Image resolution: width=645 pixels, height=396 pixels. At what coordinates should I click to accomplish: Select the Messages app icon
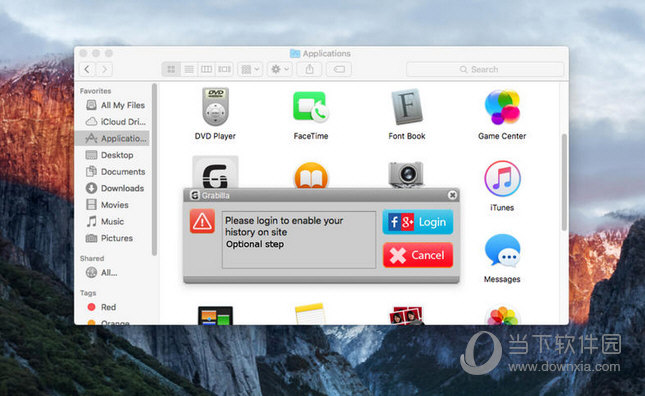coord(502,250)
